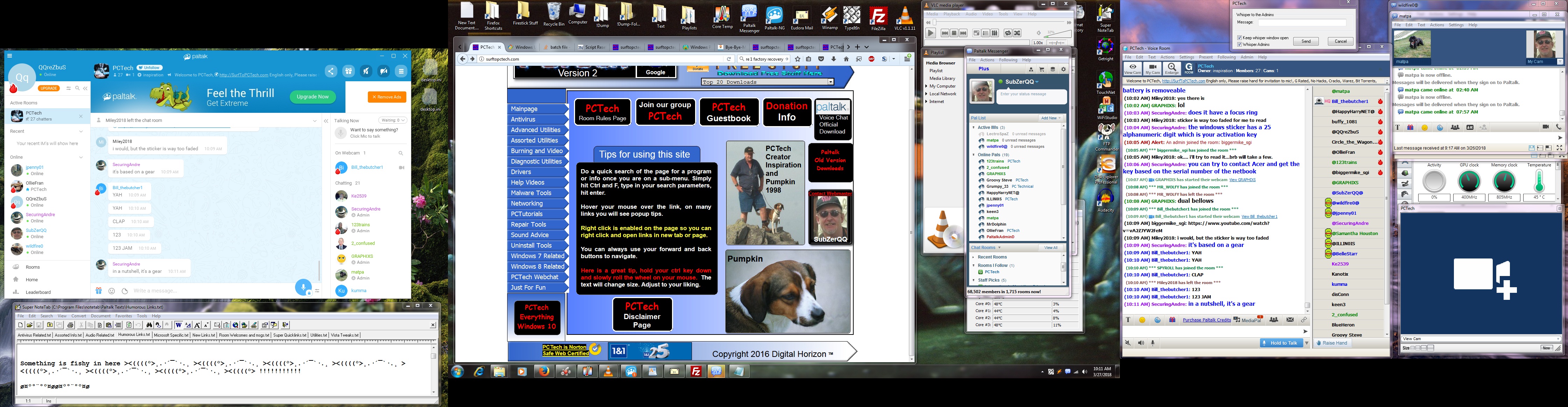The width and height of the screenshot is (1568, 407).
Task: Click the emoji smiley icon in Paltalk message bar
Action: (x=111, y=291)
